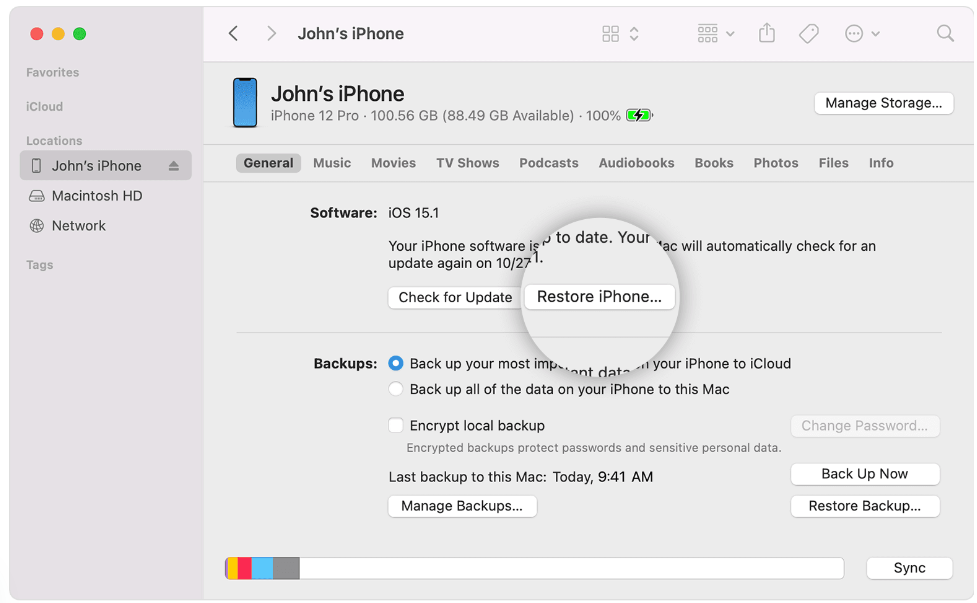This screenshot has width=977, height=603.
Task: Select back up to iCloud option
Action: (396, 363)
